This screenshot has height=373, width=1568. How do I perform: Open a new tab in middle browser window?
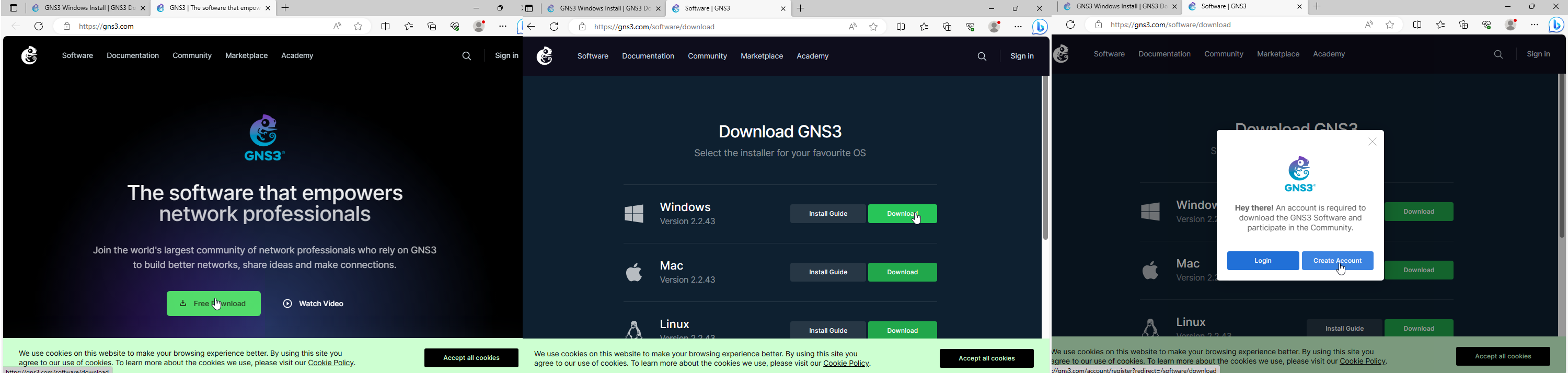[801, 8]
